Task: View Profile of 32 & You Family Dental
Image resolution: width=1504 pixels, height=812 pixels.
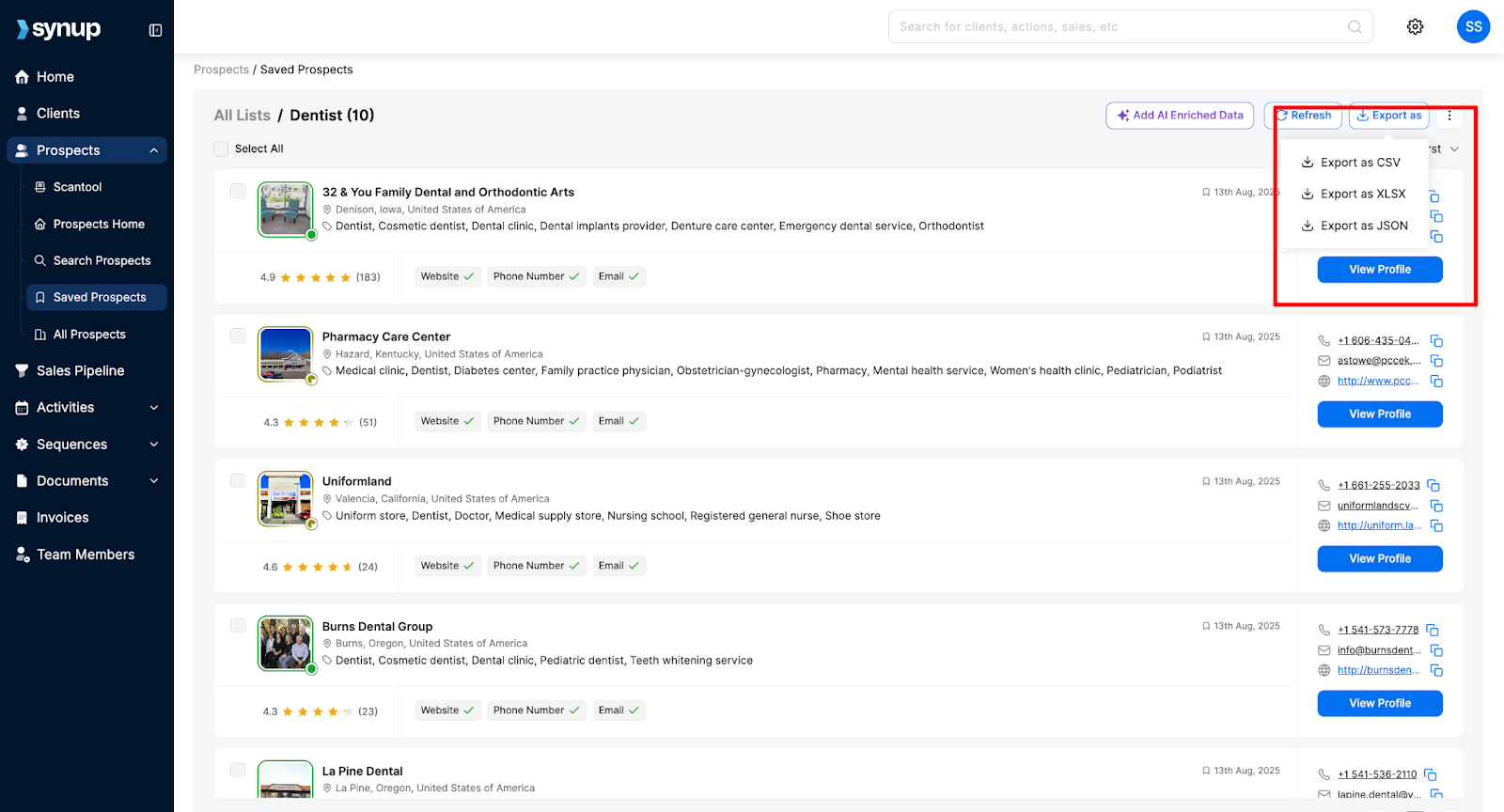Action: point(1380,270)
